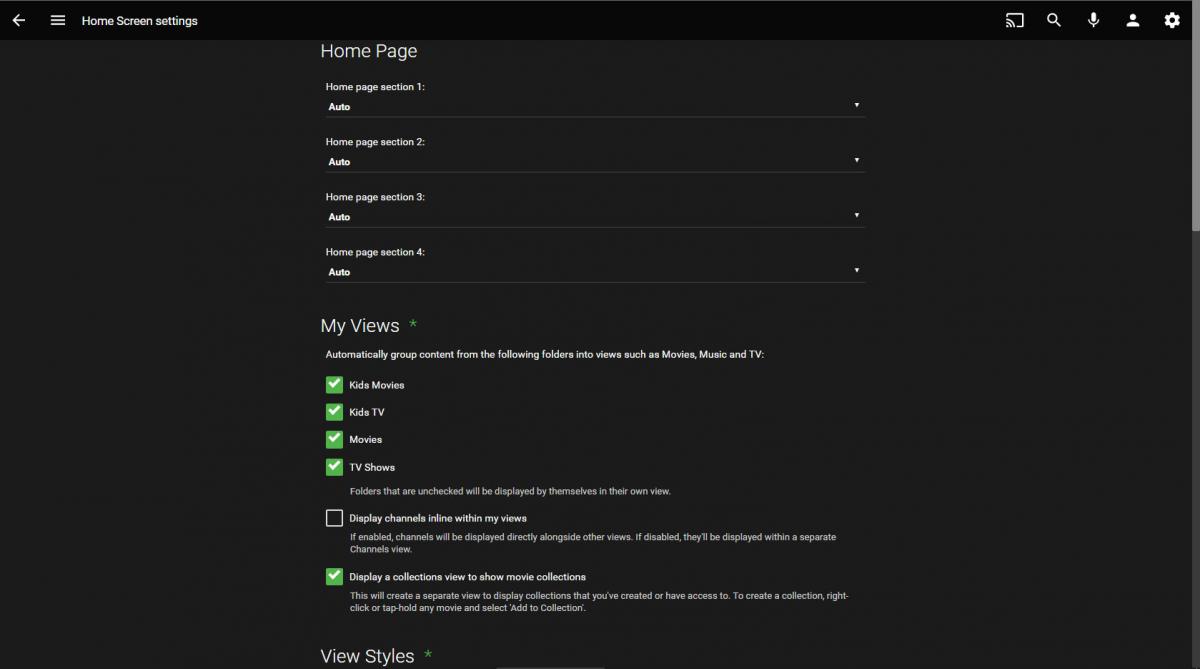Enable Display channels inline within my views
This screenshot has height=669, width=1200.
click(x=334, y=518)
